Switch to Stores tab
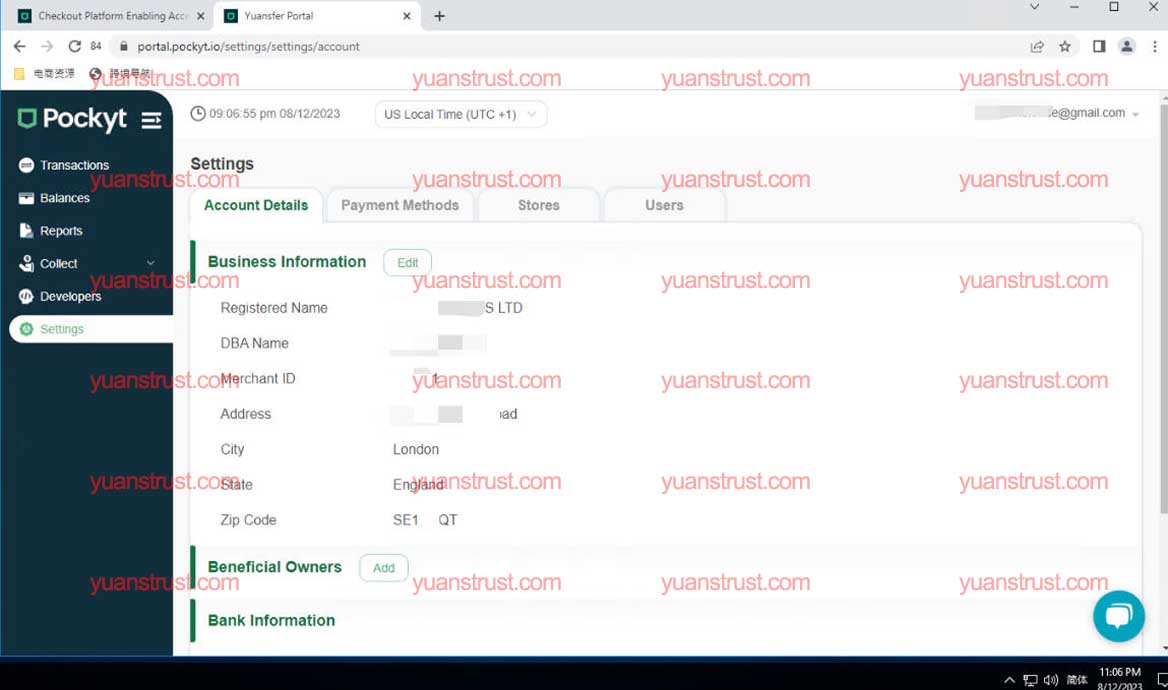This screenshot has height=690, width=1168. click(x=539, y=206)
